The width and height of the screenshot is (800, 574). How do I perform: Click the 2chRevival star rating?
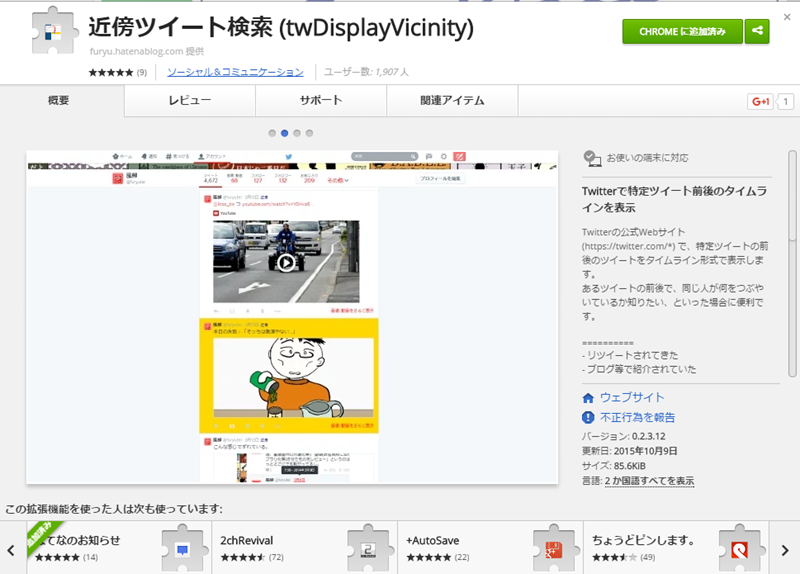point(243,557)
